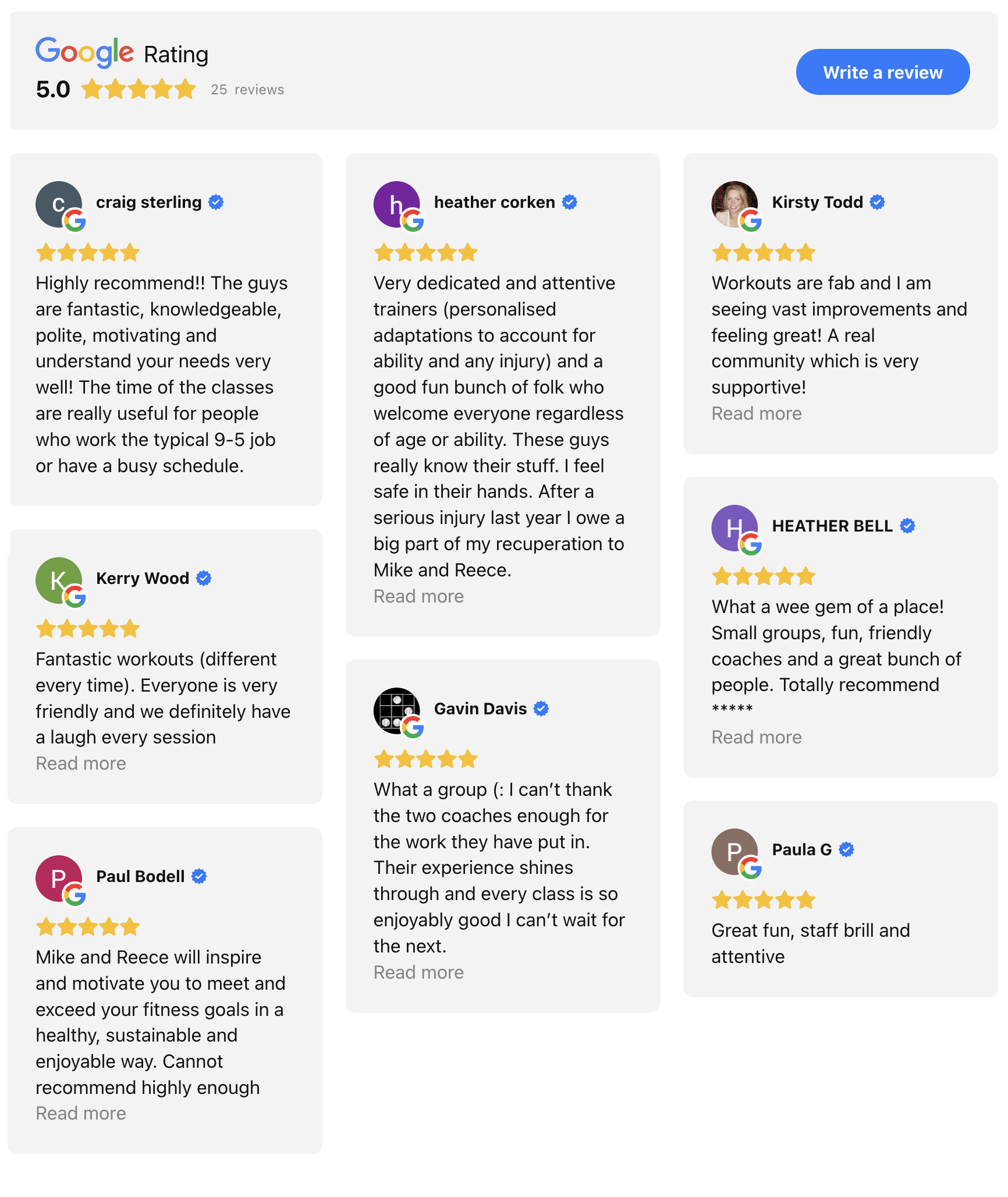This screenshot has height=1197, width=1008.
Task: Show full Paul Bodell review via Read more
Action: click(81, 1113)
